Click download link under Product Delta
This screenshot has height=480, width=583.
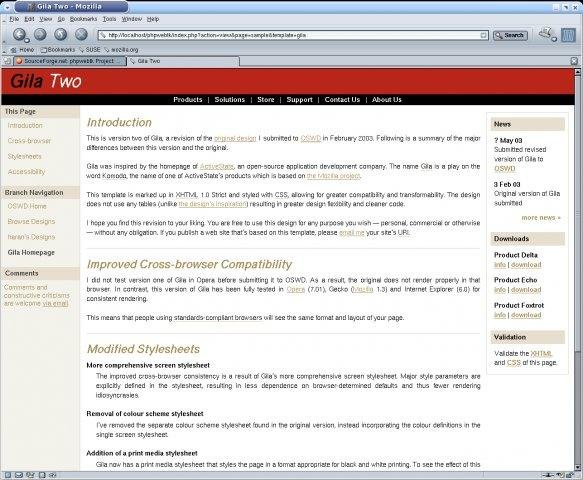click(x=526, y=265)
